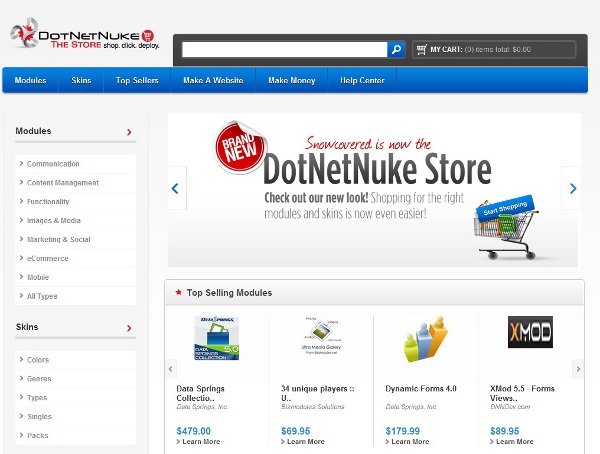This screenshot has height=454, width=600.
Task: Show next top selling modules arrow
Action: click(578, 369)
